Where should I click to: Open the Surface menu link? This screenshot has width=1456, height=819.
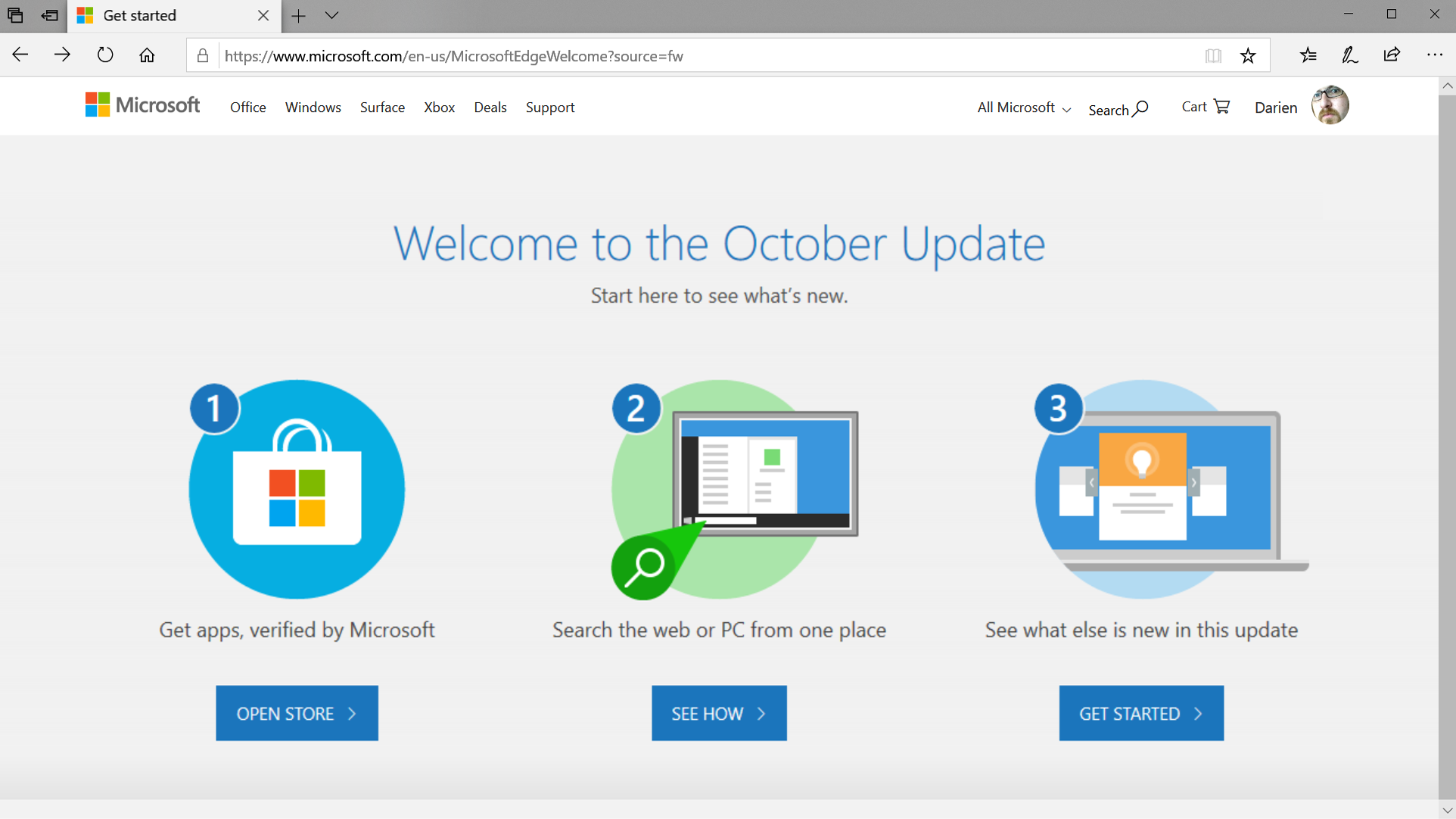click(x=382, y=107)
